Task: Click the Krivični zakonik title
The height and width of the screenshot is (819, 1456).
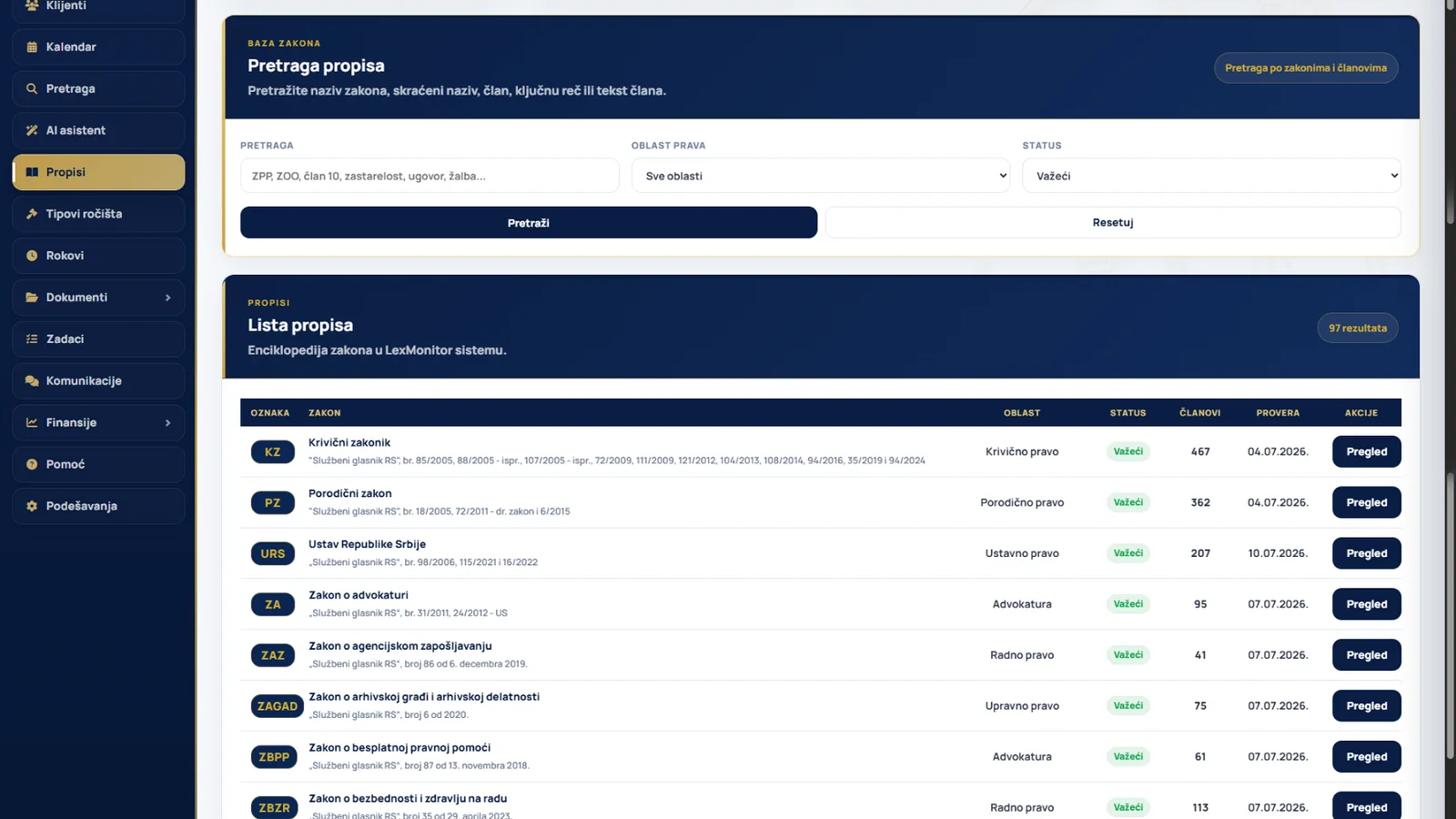Action: click(349, 443)
